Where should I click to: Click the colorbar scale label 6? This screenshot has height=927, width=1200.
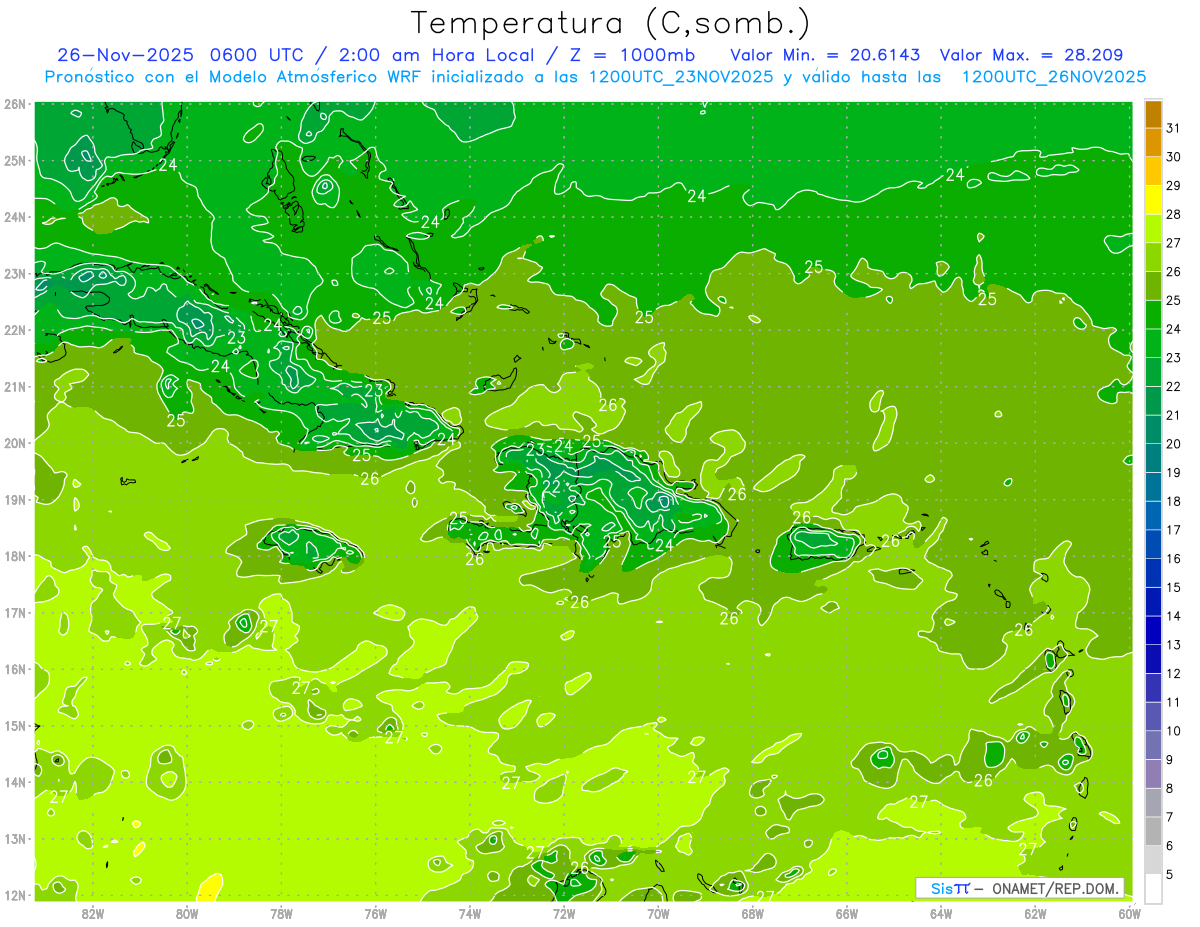[x=1169, y=846]
